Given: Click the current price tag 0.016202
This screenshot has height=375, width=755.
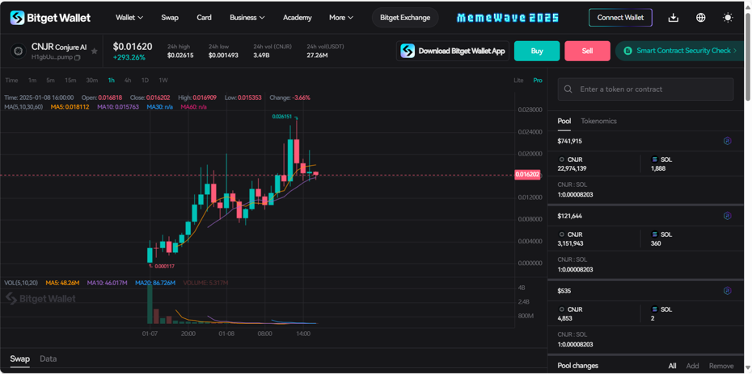Looking at the screenshot, I should tap(527, 175).
